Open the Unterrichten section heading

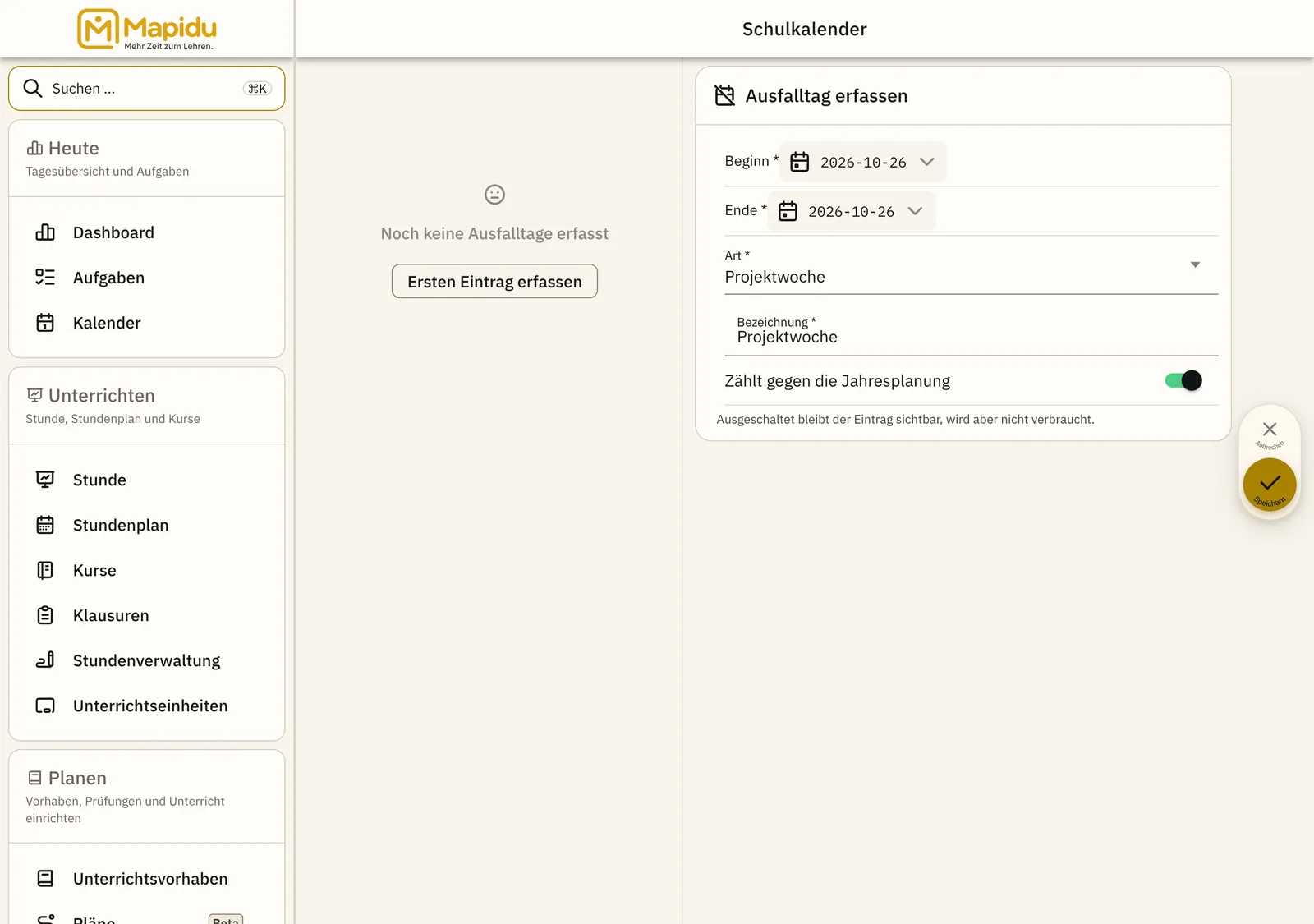pos(101,396)
